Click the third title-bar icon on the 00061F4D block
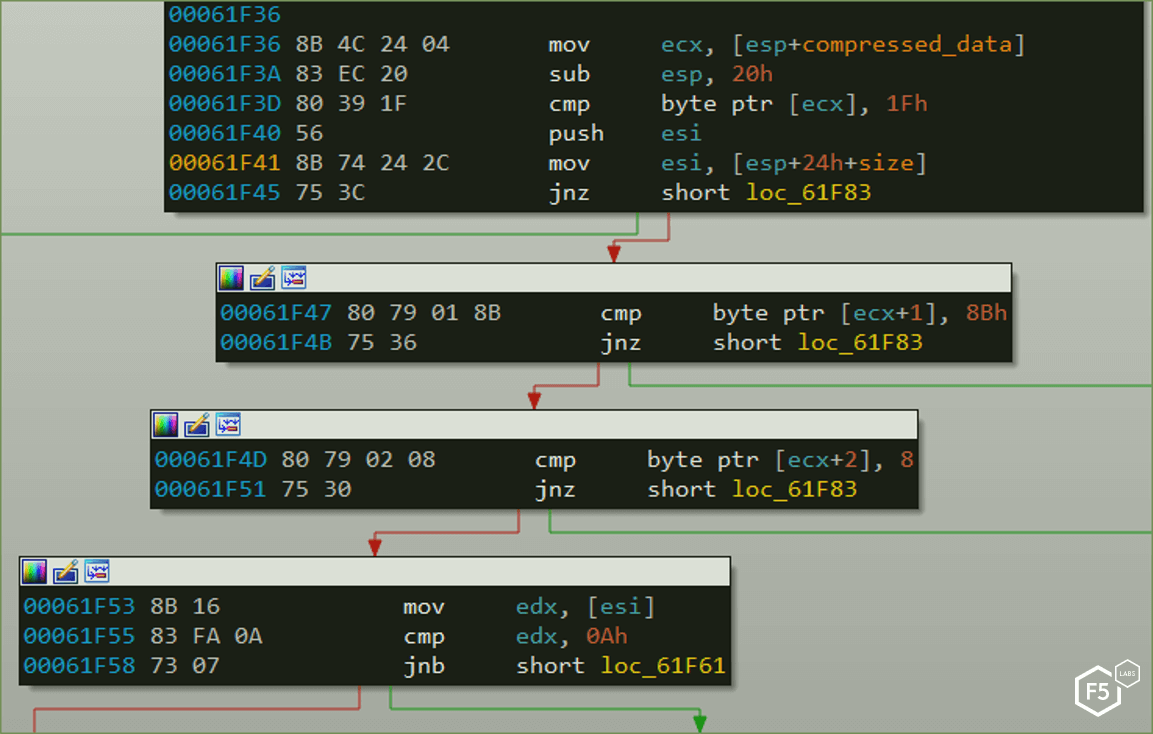The image size is (1153, 734). coord(227,425)
